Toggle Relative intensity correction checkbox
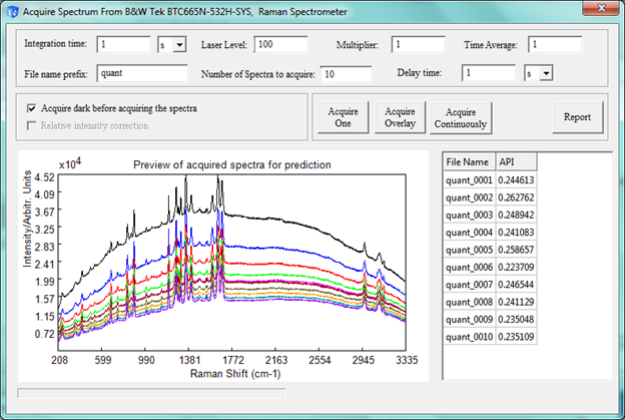 click(x=31, y=126)
